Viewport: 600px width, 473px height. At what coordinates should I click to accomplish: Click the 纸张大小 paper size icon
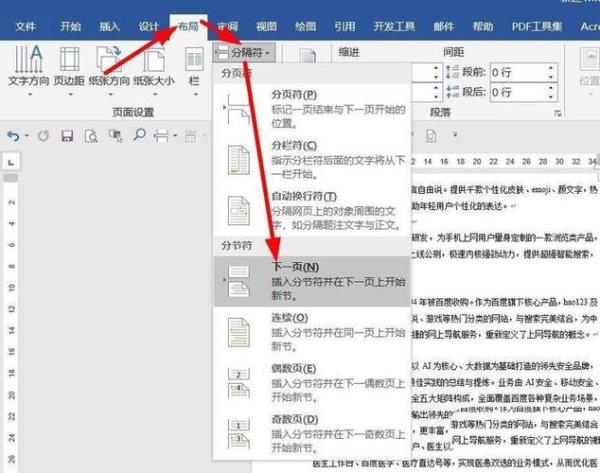[154, 60]
